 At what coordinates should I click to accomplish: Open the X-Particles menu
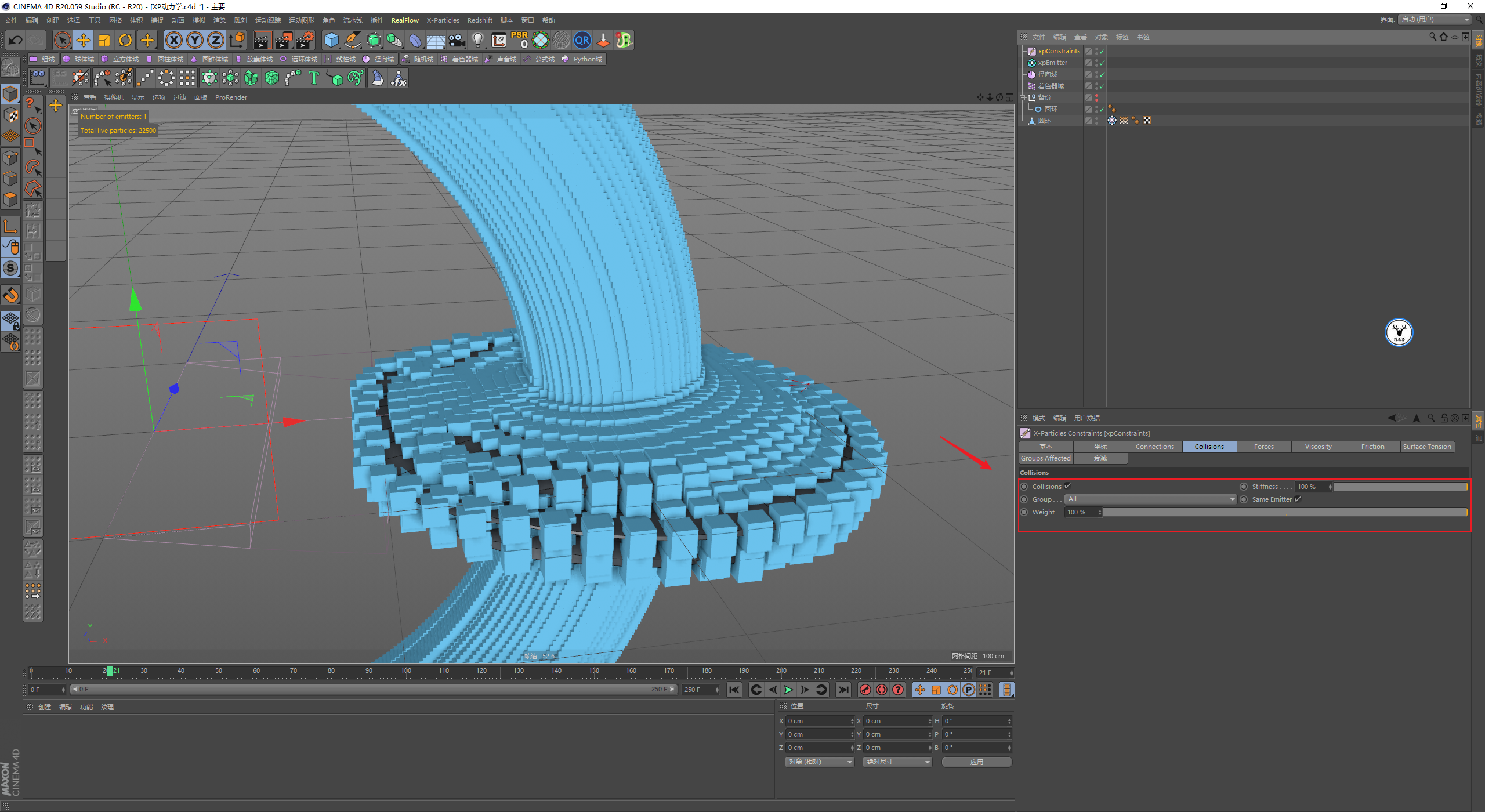(443, 20)
